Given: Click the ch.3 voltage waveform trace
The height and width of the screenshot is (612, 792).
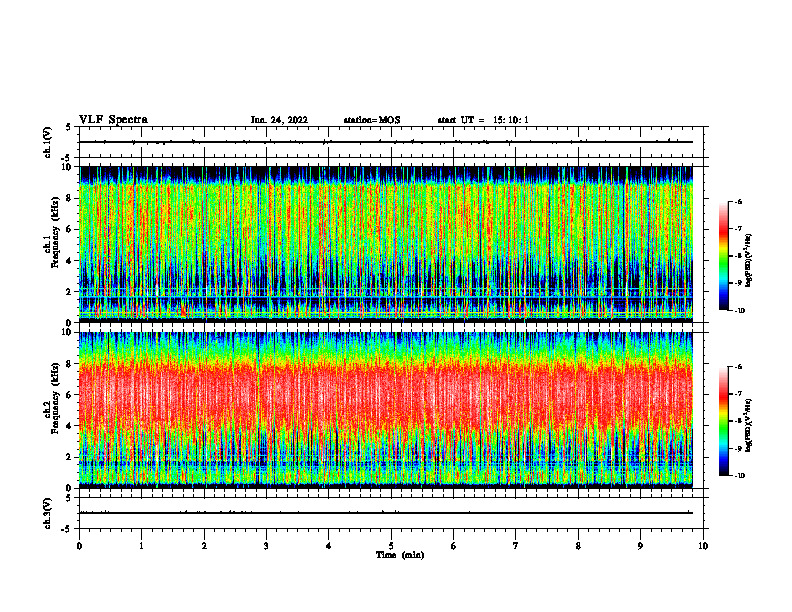Looking at the screenshot, I should [x=386, y=513].
